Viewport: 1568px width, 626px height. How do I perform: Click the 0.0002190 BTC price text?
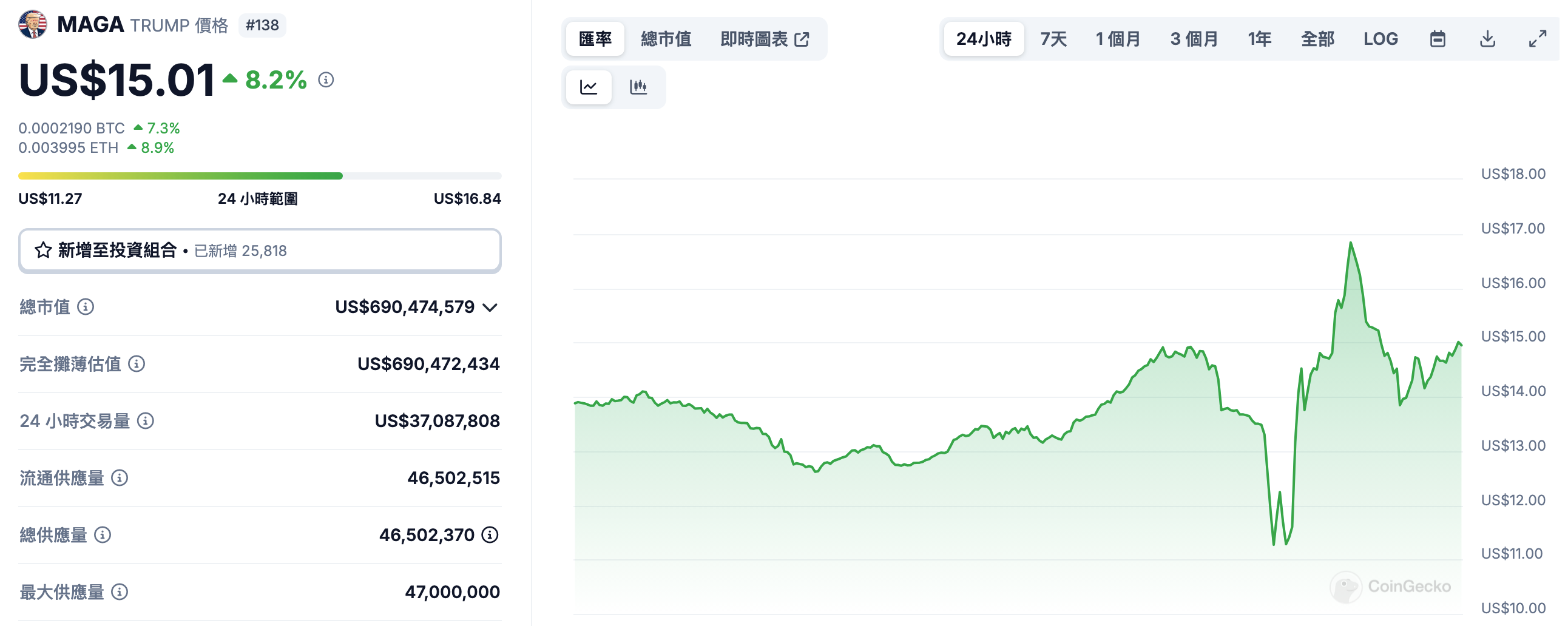pos(71,129)
